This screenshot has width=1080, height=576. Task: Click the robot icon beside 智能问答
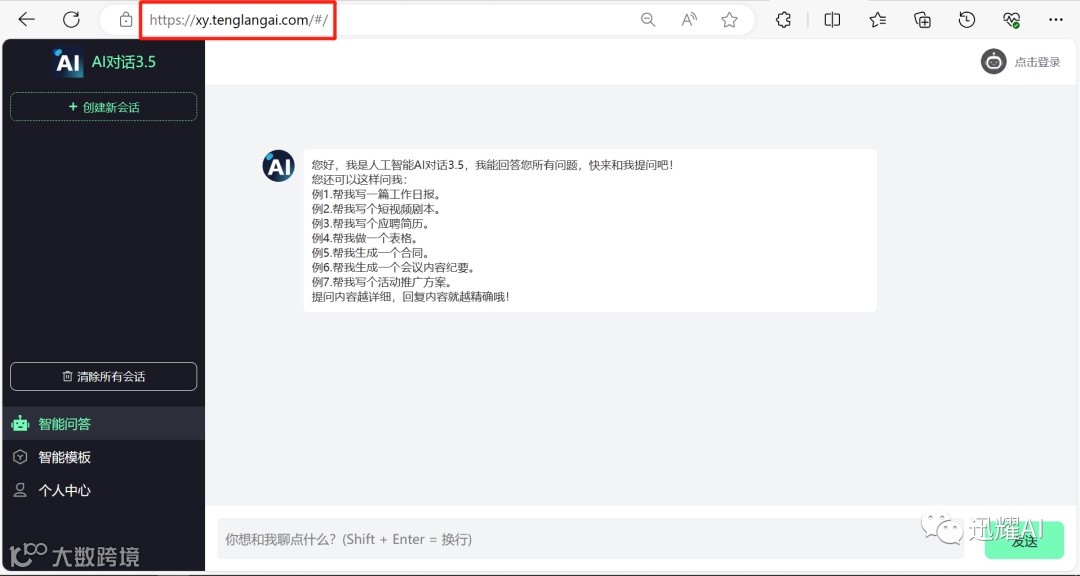coord(21,424)
